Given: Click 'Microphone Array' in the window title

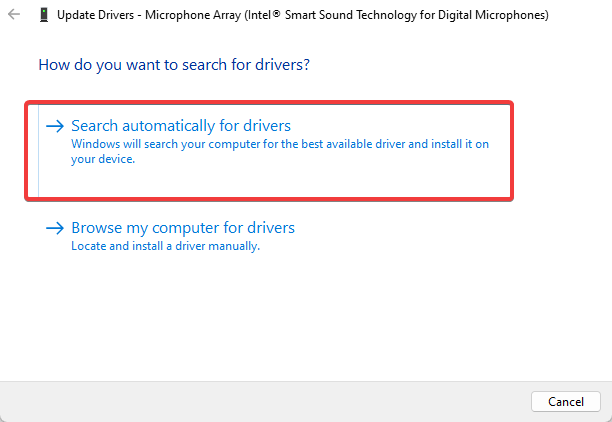Looking at the screenshot, I should point(193,15).
